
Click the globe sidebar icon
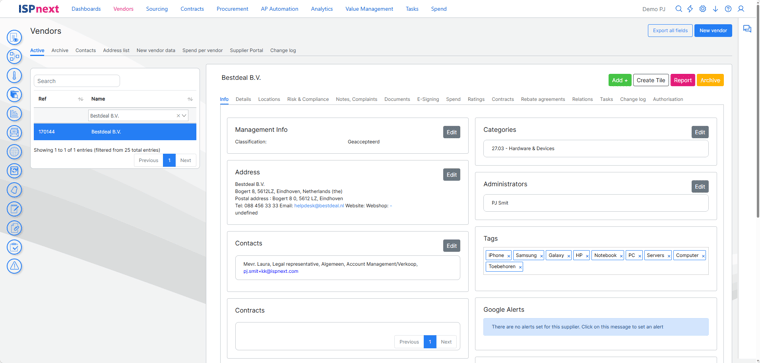tap(15, 152)
